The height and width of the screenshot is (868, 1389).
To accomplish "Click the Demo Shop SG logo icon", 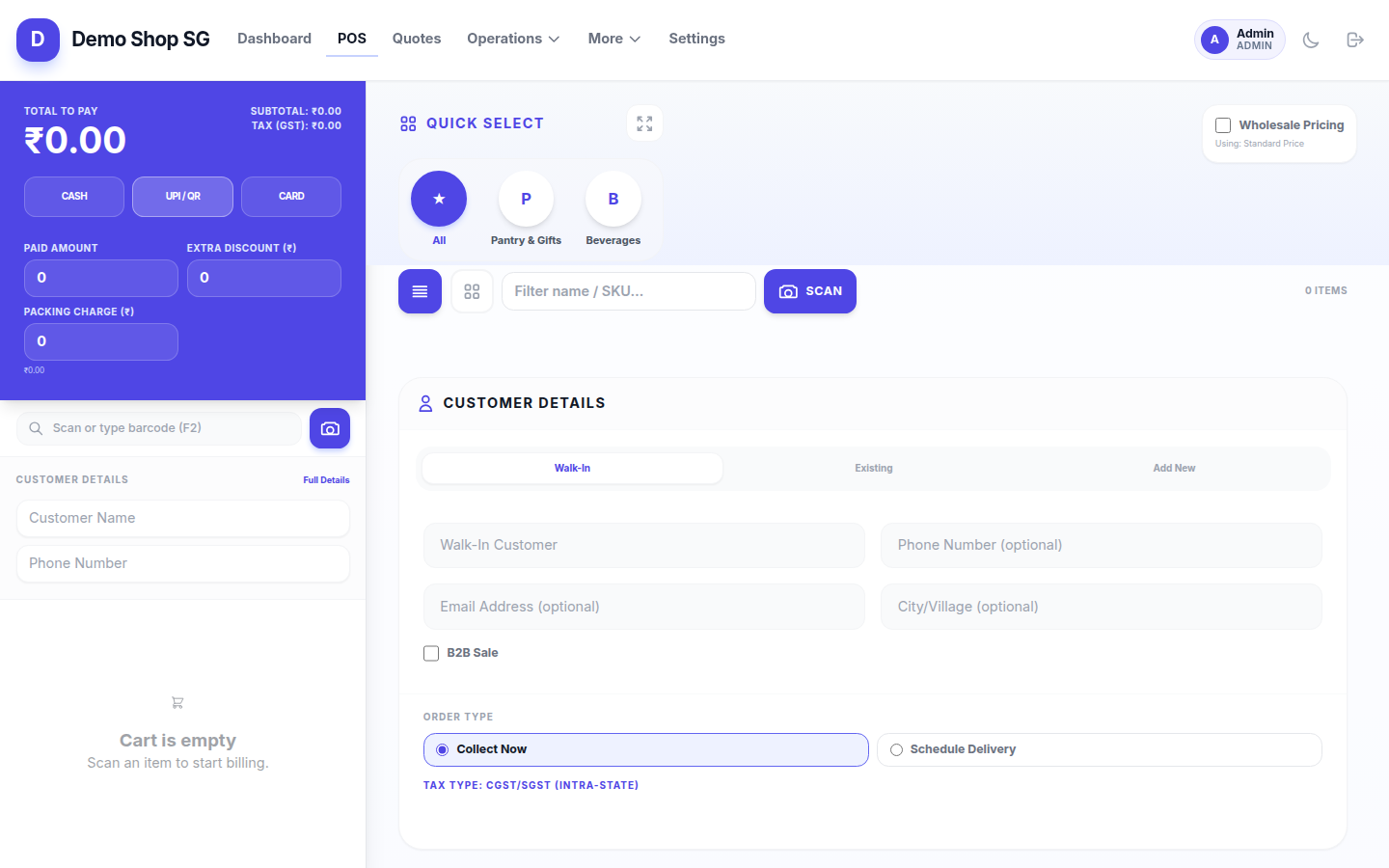I will click(x=38, y=40).
